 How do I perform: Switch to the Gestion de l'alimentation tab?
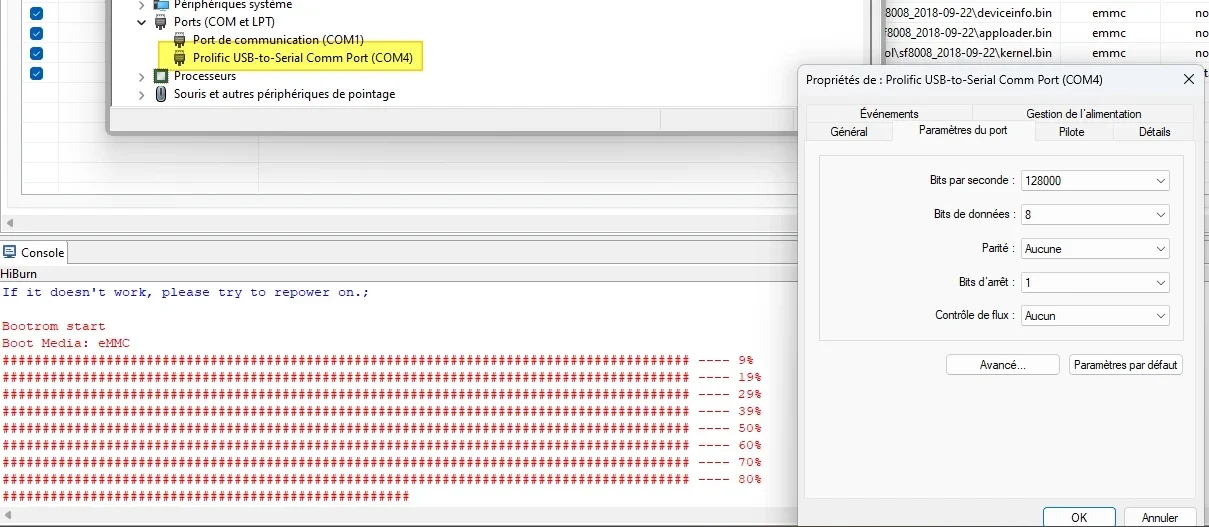[1083, 114]
